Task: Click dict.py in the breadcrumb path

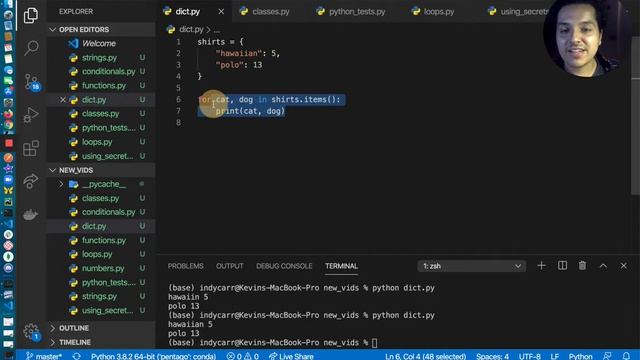Action: [191, 29]
